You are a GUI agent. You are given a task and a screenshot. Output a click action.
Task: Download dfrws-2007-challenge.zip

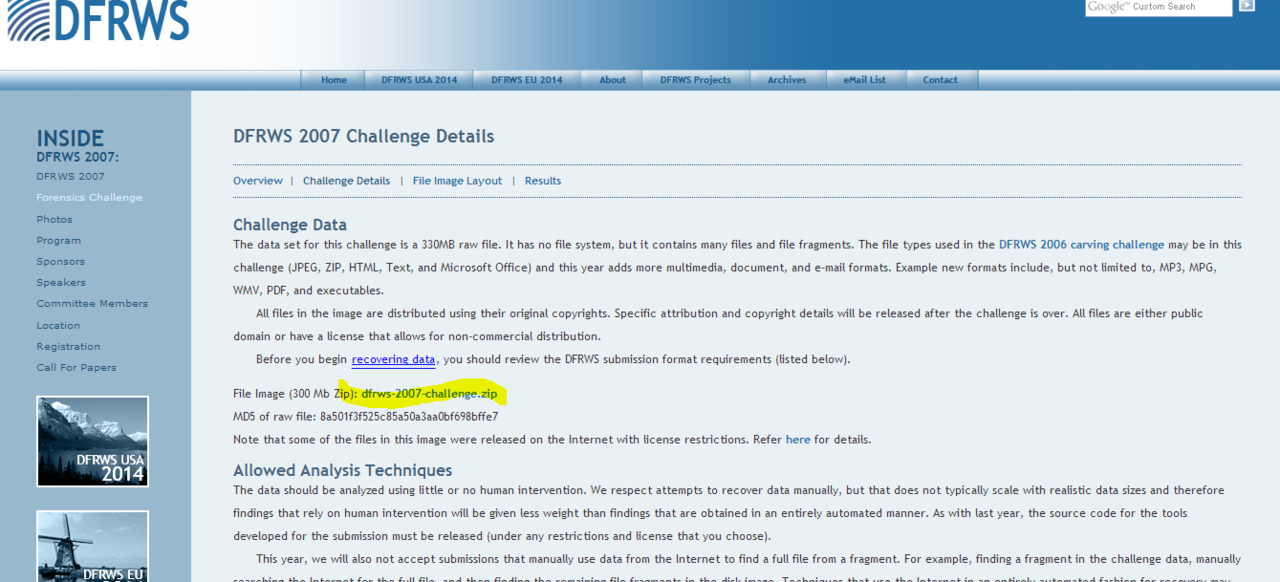[429, 393]
